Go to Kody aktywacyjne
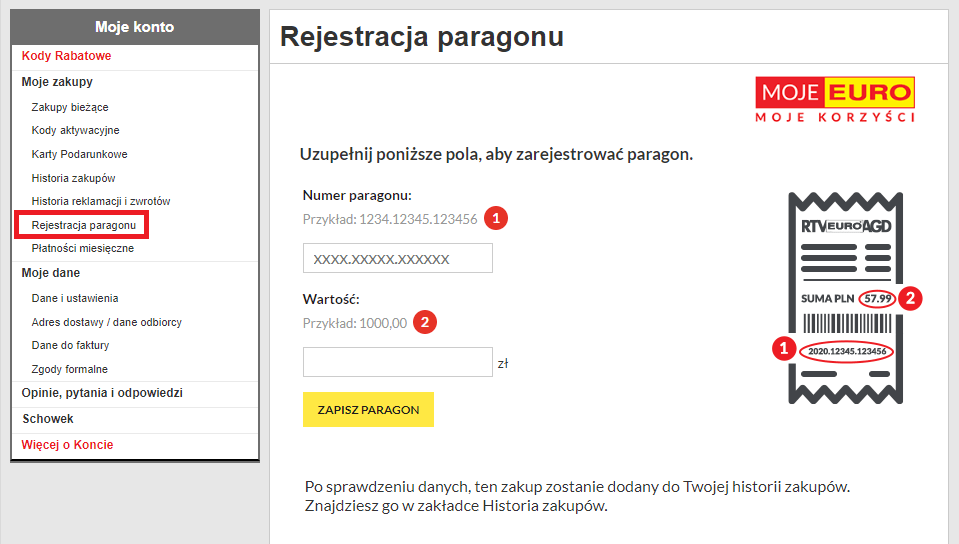 click(x=76, y=131)
